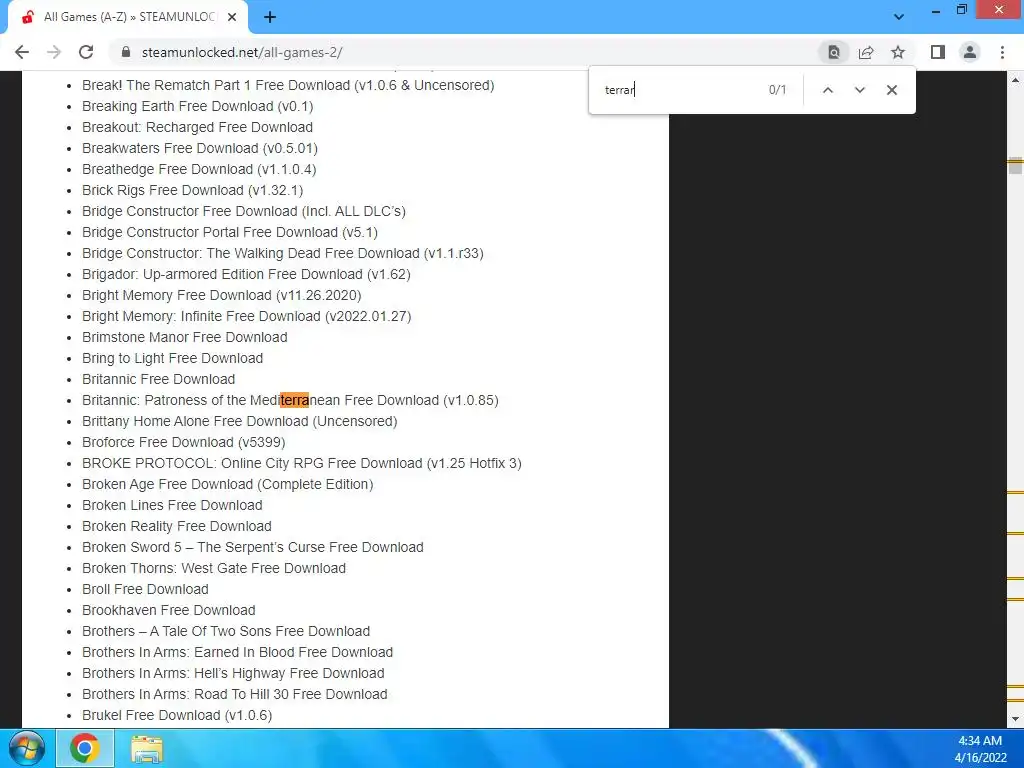This screenshot has width=1024, height=768.
Task: Open Brigador: Up-armored Edition link
Action: point(246,274)
